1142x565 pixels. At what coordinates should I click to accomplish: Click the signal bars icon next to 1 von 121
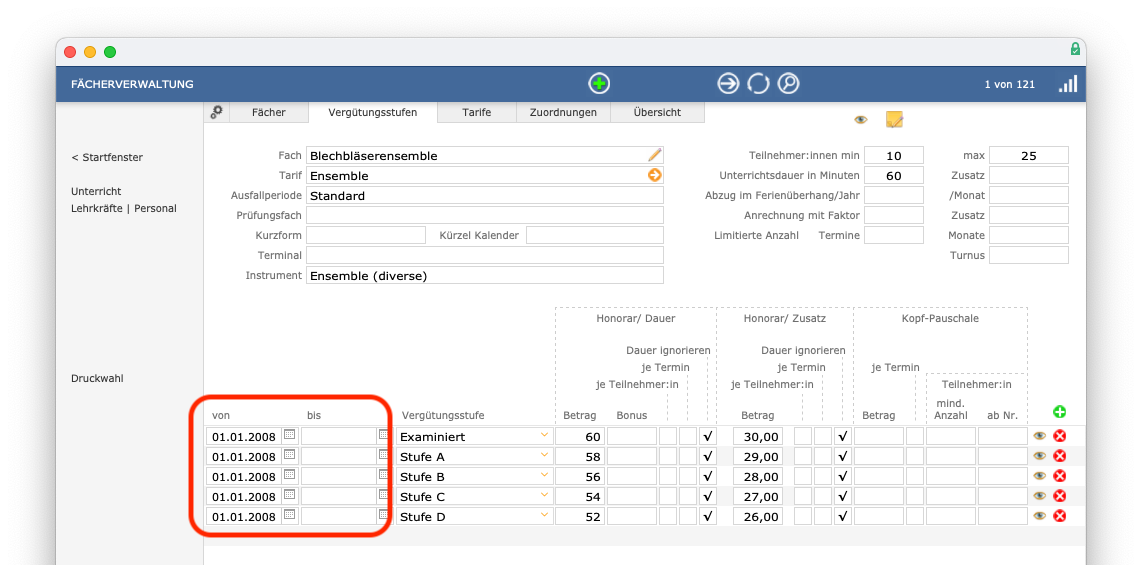coord(1068,84)
